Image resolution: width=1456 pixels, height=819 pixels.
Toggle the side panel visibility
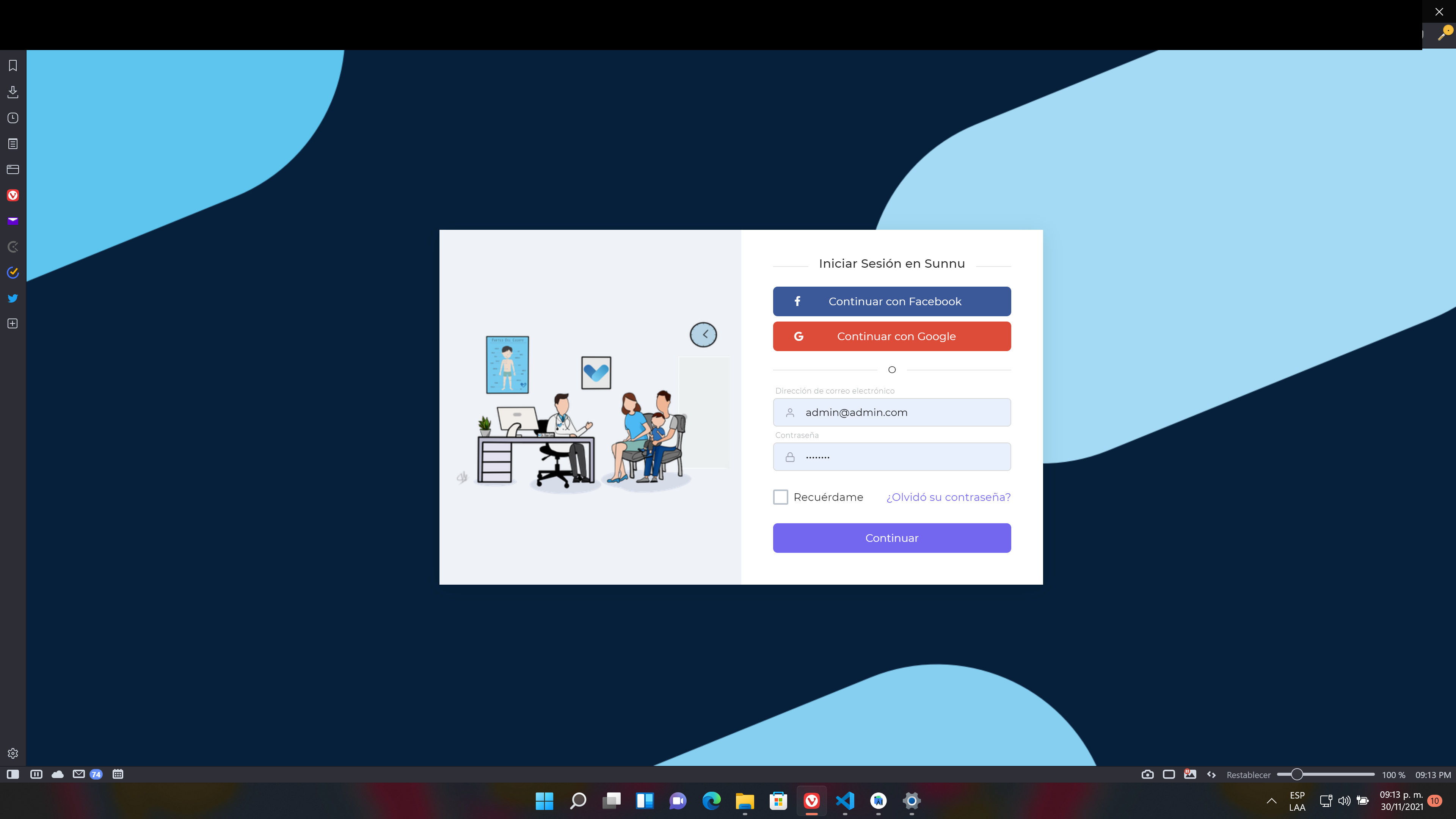(13, 774)
